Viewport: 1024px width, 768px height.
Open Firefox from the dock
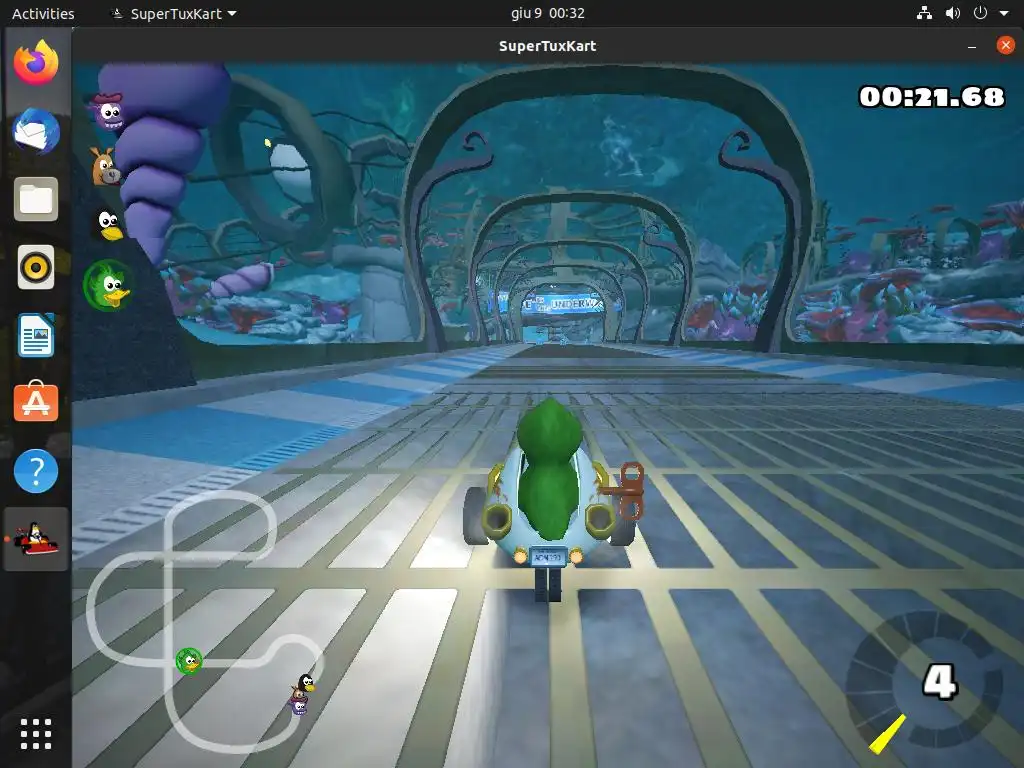[36, 62]
